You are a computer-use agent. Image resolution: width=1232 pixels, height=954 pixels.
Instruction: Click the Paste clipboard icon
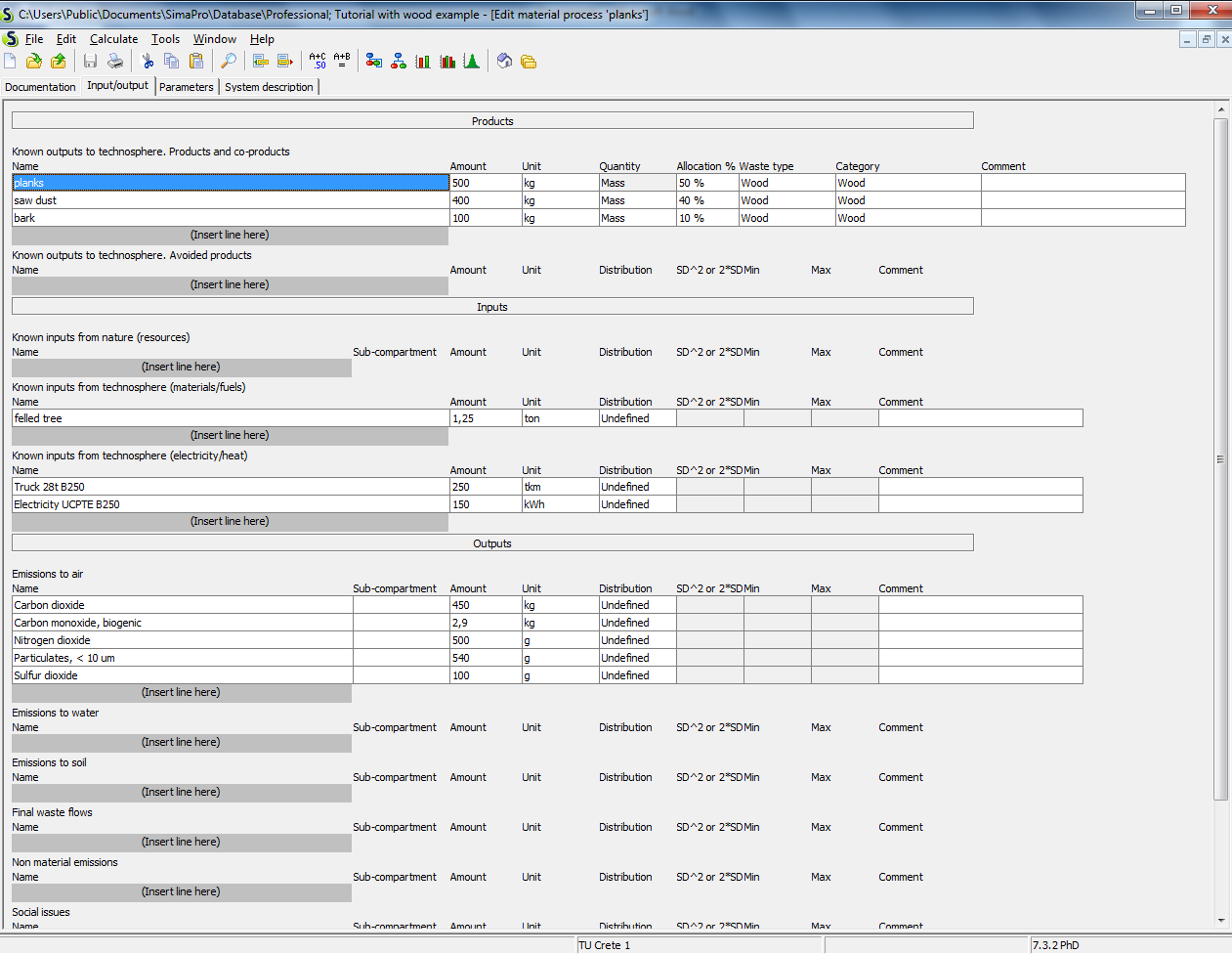[x=195, y=62]
